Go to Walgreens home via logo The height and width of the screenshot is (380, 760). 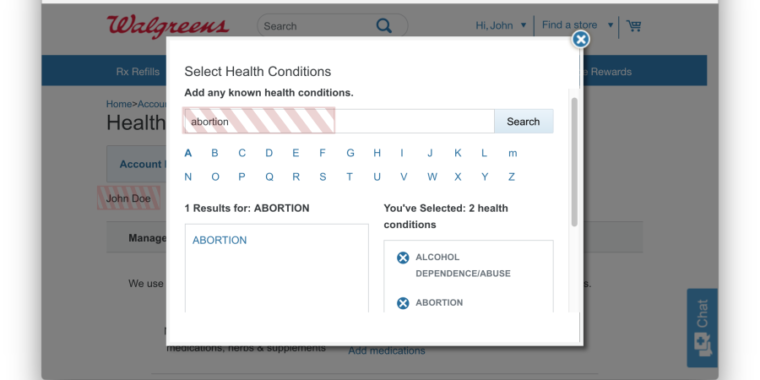[x=168, y=26]
